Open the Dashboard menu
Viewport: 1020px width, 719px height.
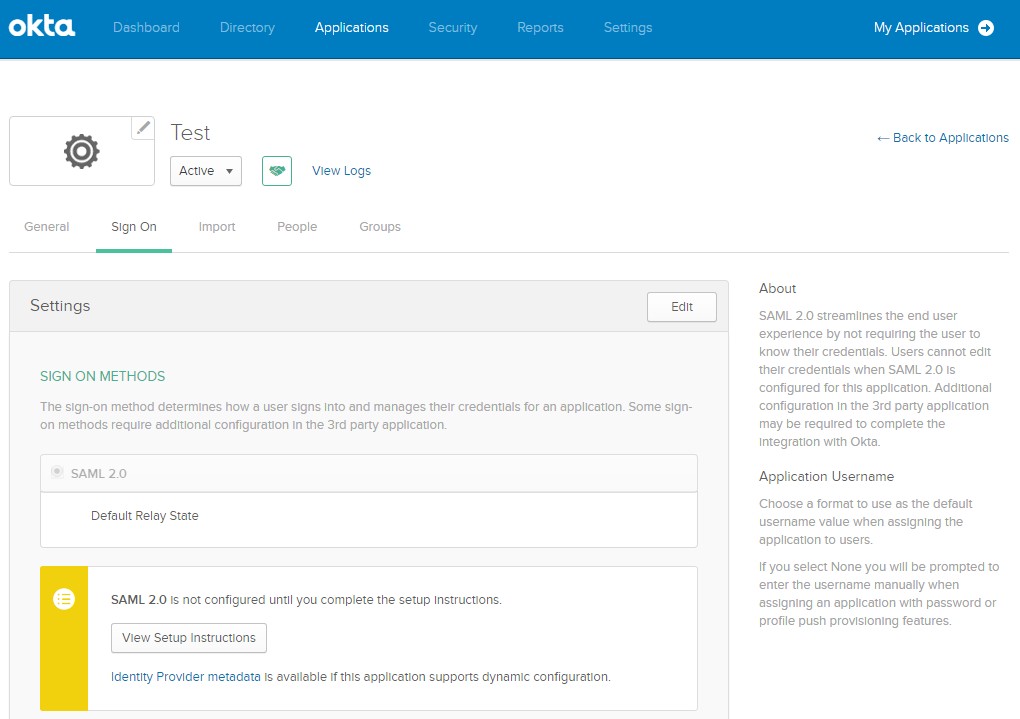click(146, 27)
